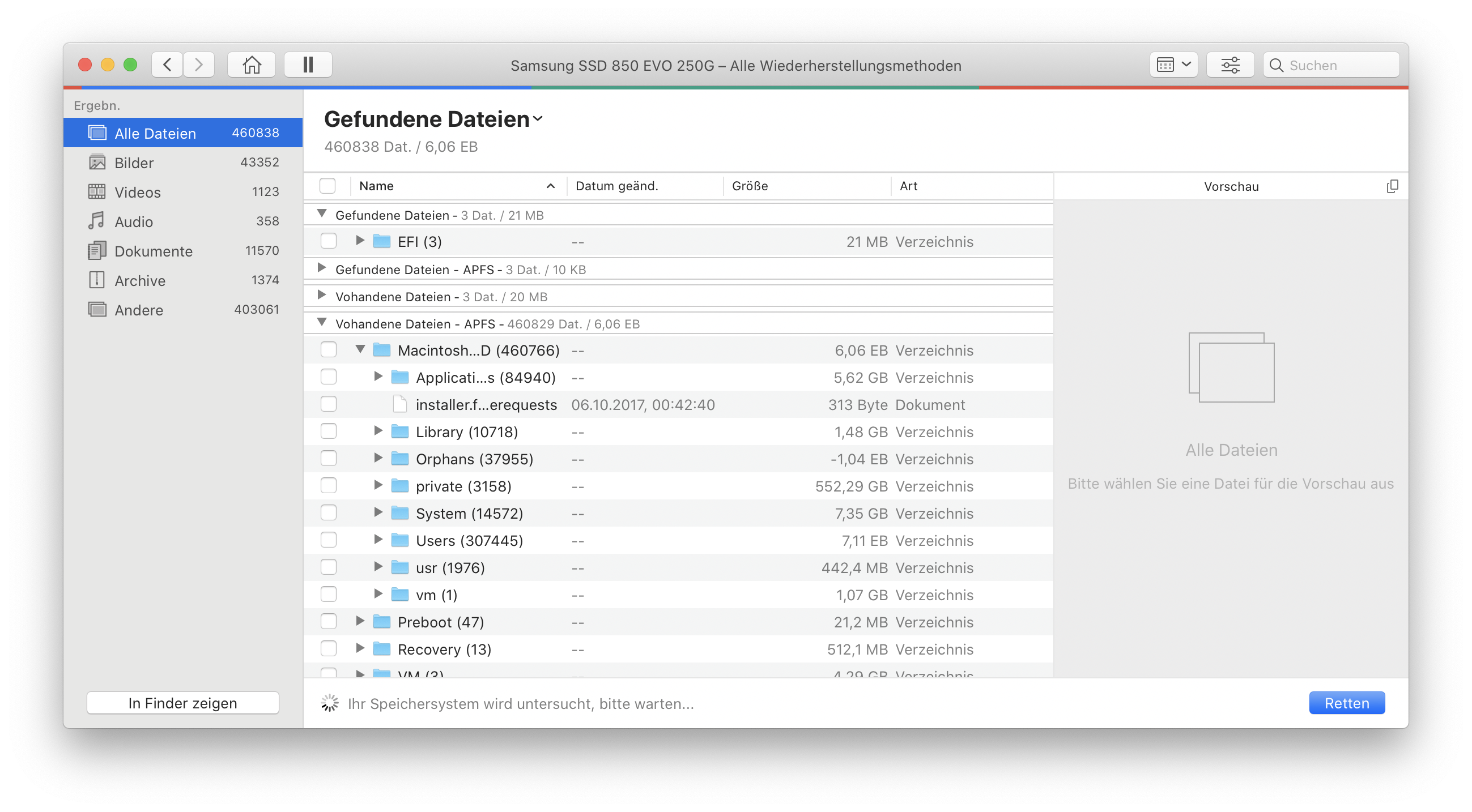This screenshot has height=812, width=1472.
Task: Collapse the Macintosh...D folder triangle
Action: tap(360, 349)
